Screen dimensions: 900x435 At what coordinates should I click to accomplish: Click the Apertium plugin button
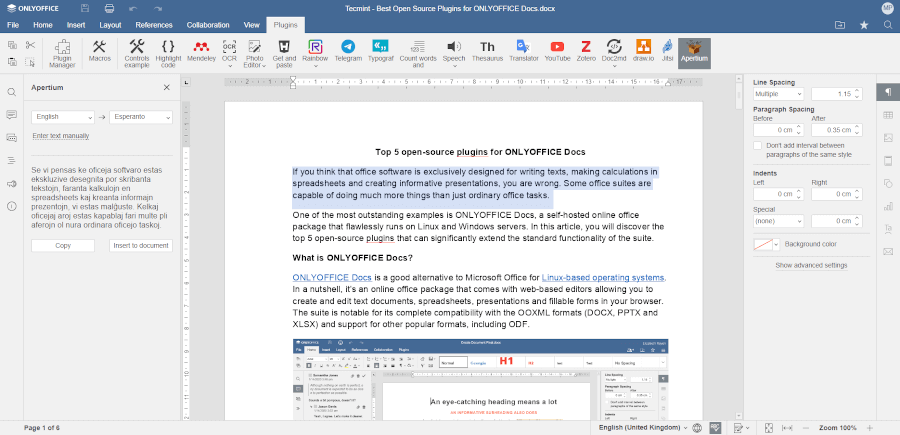point(695,53)
